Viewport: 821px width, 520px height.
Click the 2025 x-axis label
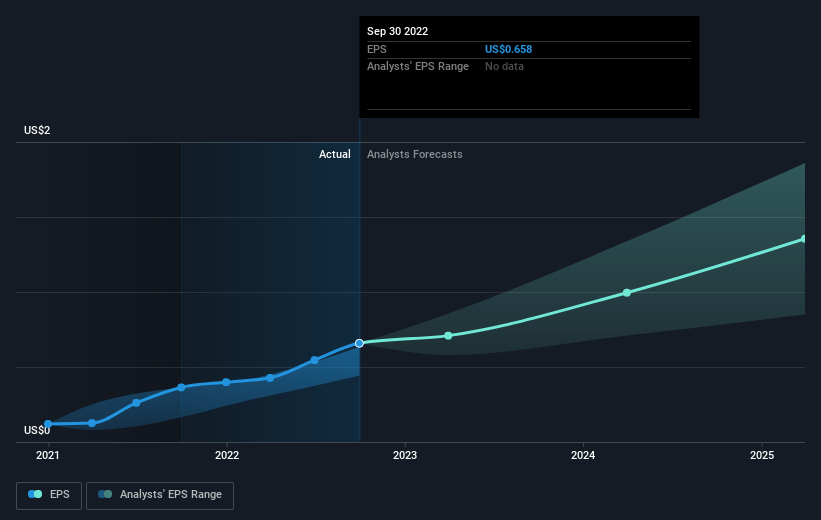coord(762,455)
